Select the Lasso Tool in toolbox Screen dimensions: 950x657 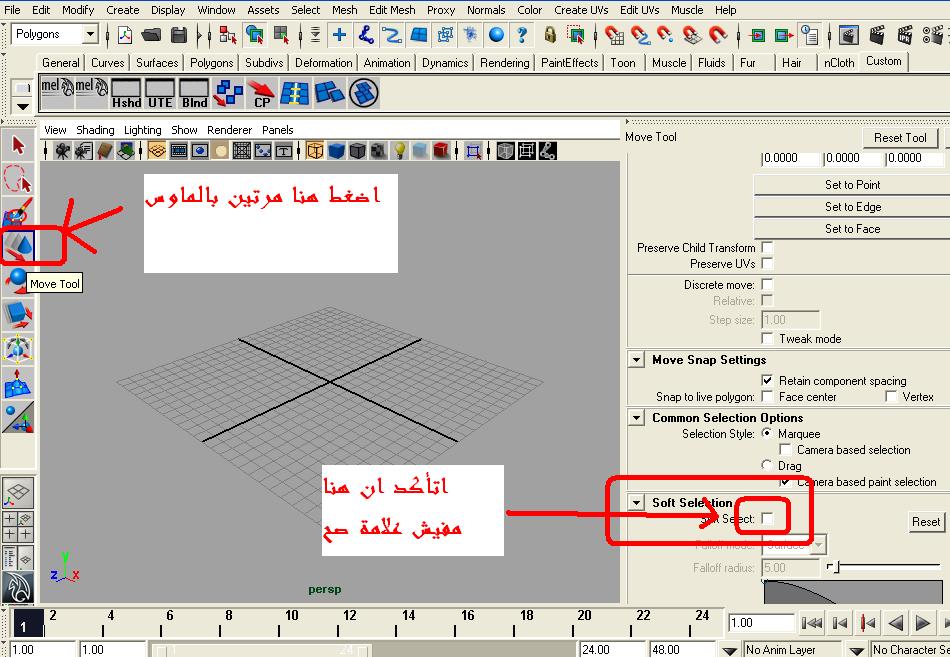18,179
